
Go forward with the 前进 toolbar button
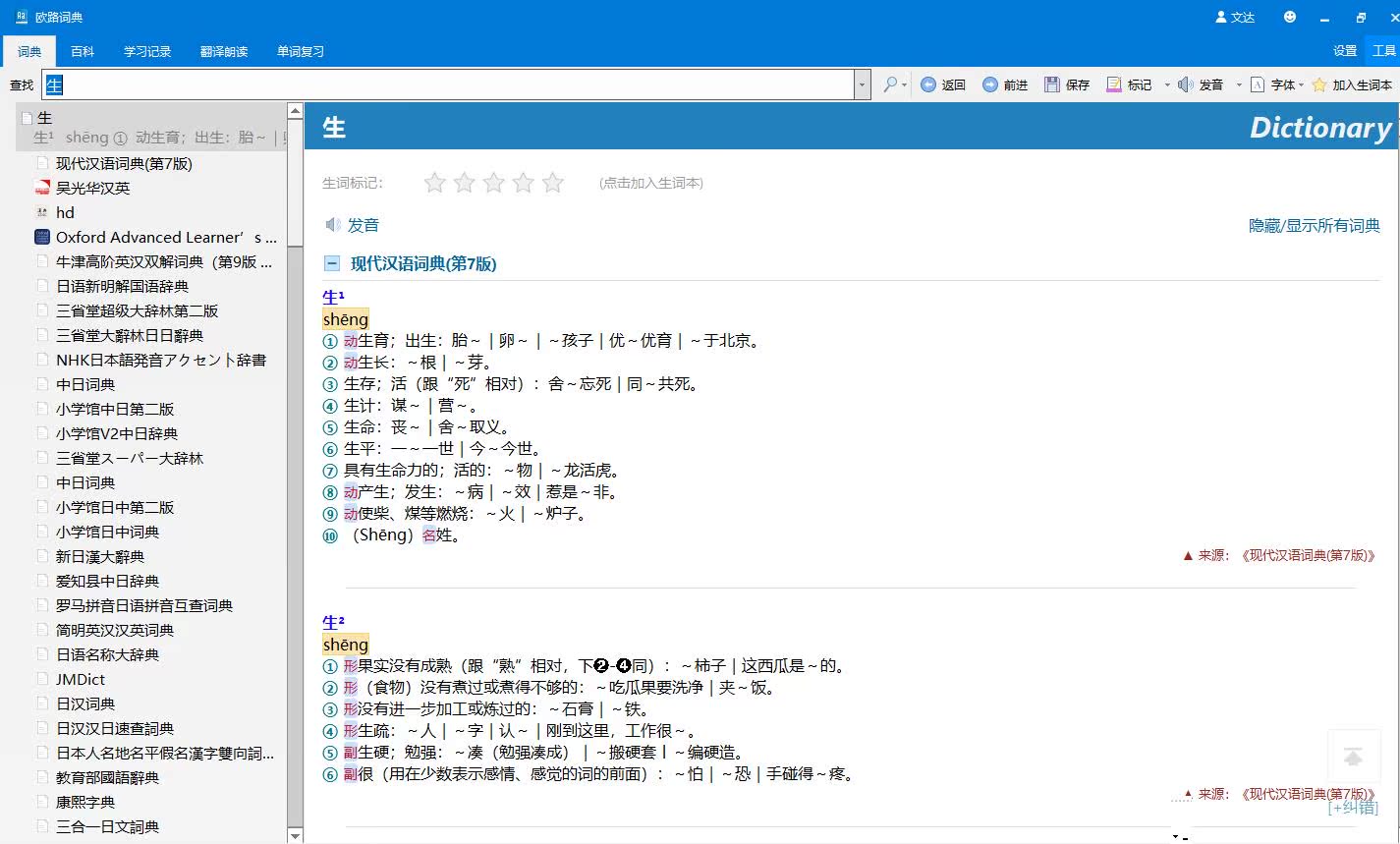pos(1005,84)
